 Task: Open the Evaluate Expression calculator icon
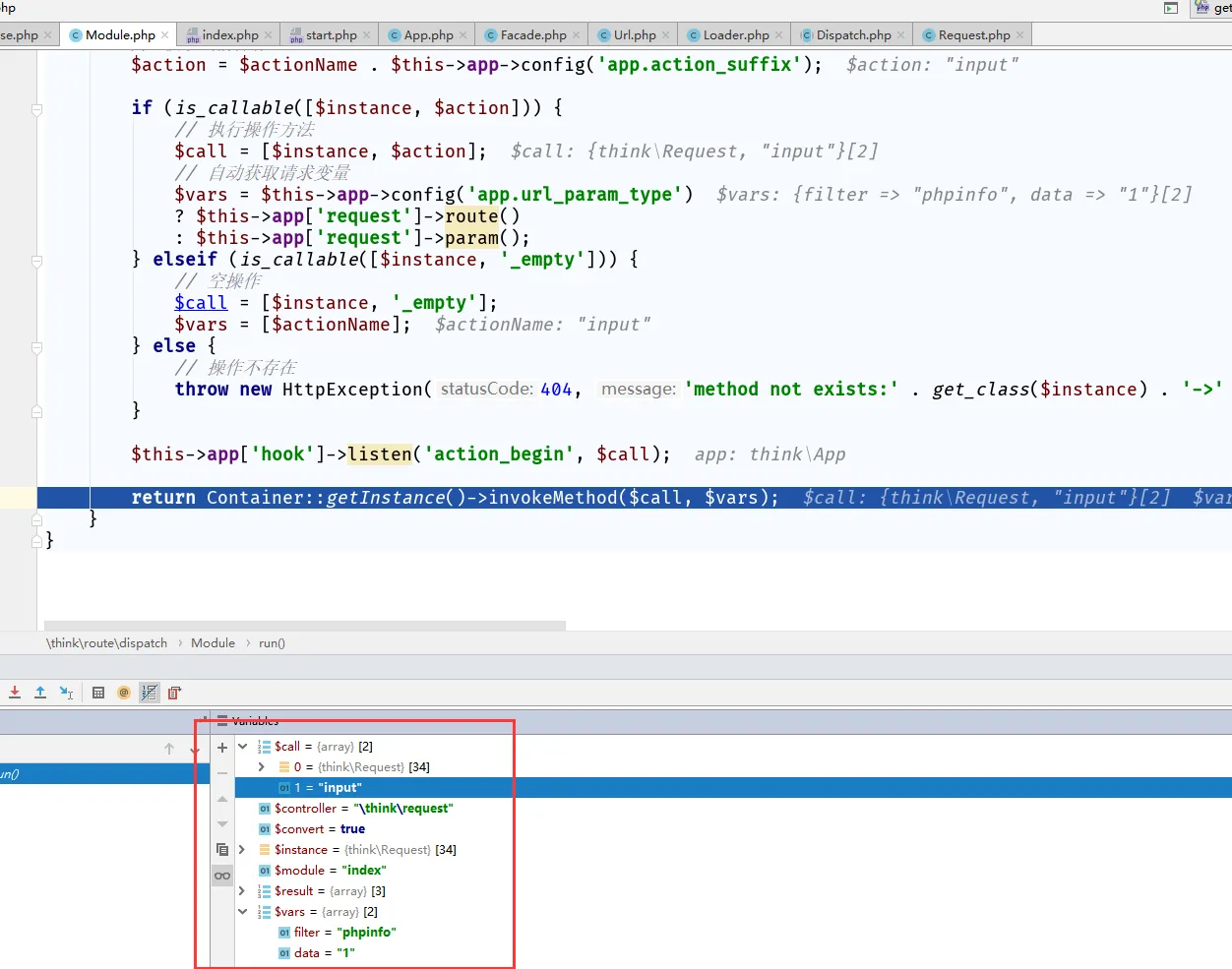(98, 693)
